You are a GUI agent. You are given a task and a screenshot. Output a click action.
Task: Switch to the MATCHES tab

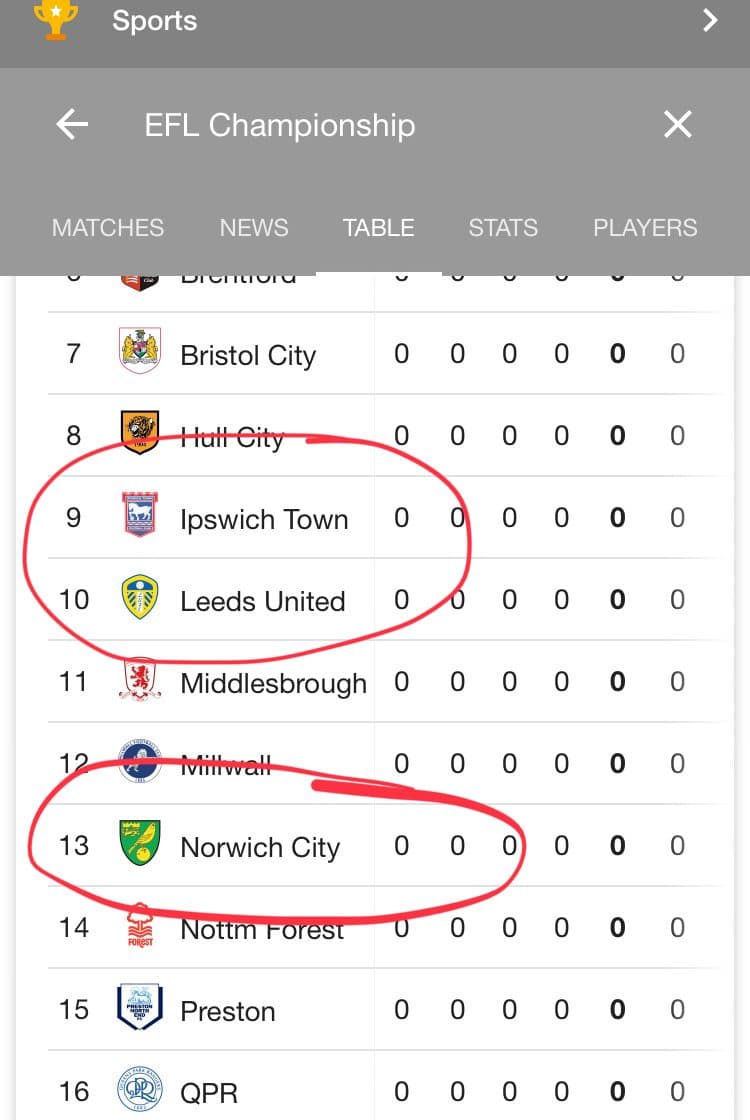click(x=108, y=228)
